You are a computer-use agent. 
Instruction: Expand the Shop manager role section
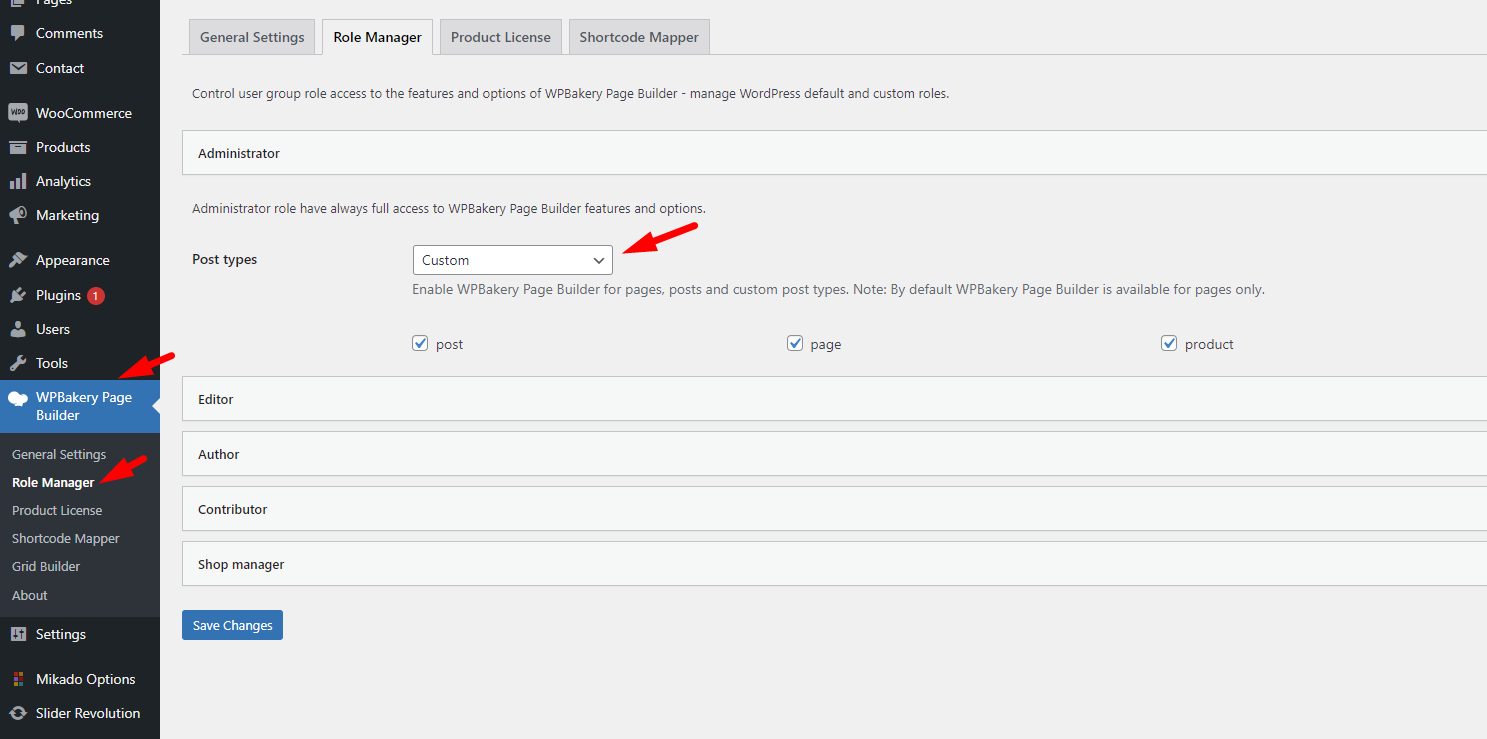pyautogui.click(x=834, y=563)
